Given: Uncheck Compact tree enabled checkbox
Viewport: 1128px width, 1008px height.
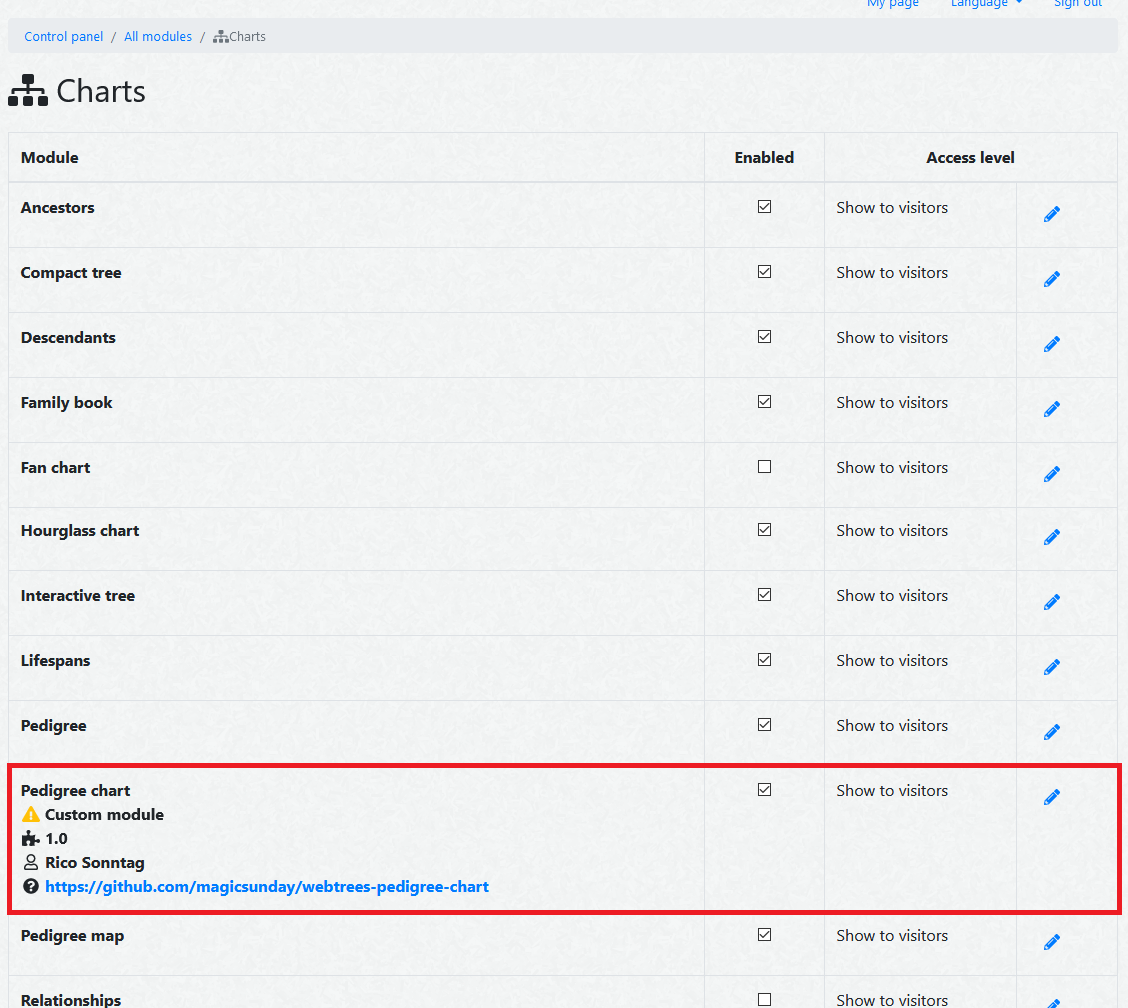Looking at the screenshot, I should [x=765, y=271].
